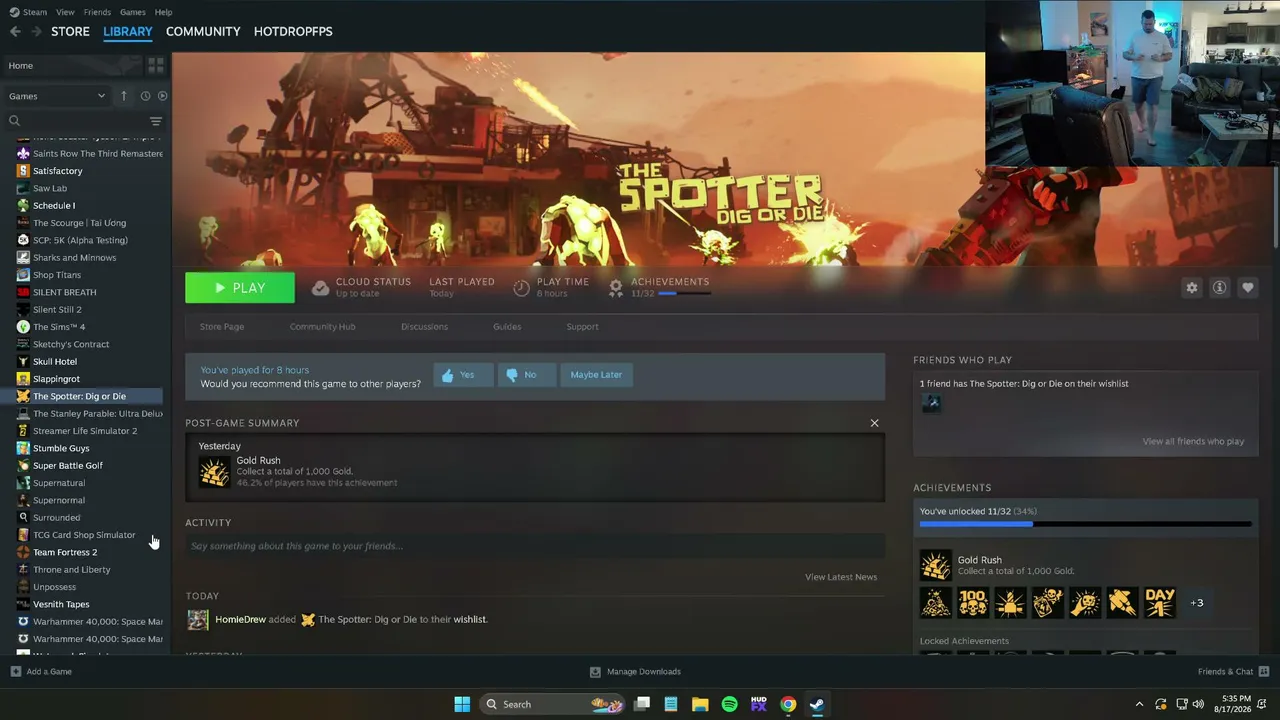Click the friend avatar thumbnail under wishlist
Image resolution: width=1280 pixels, height=720 pixels.
click(x=931, y=403)
